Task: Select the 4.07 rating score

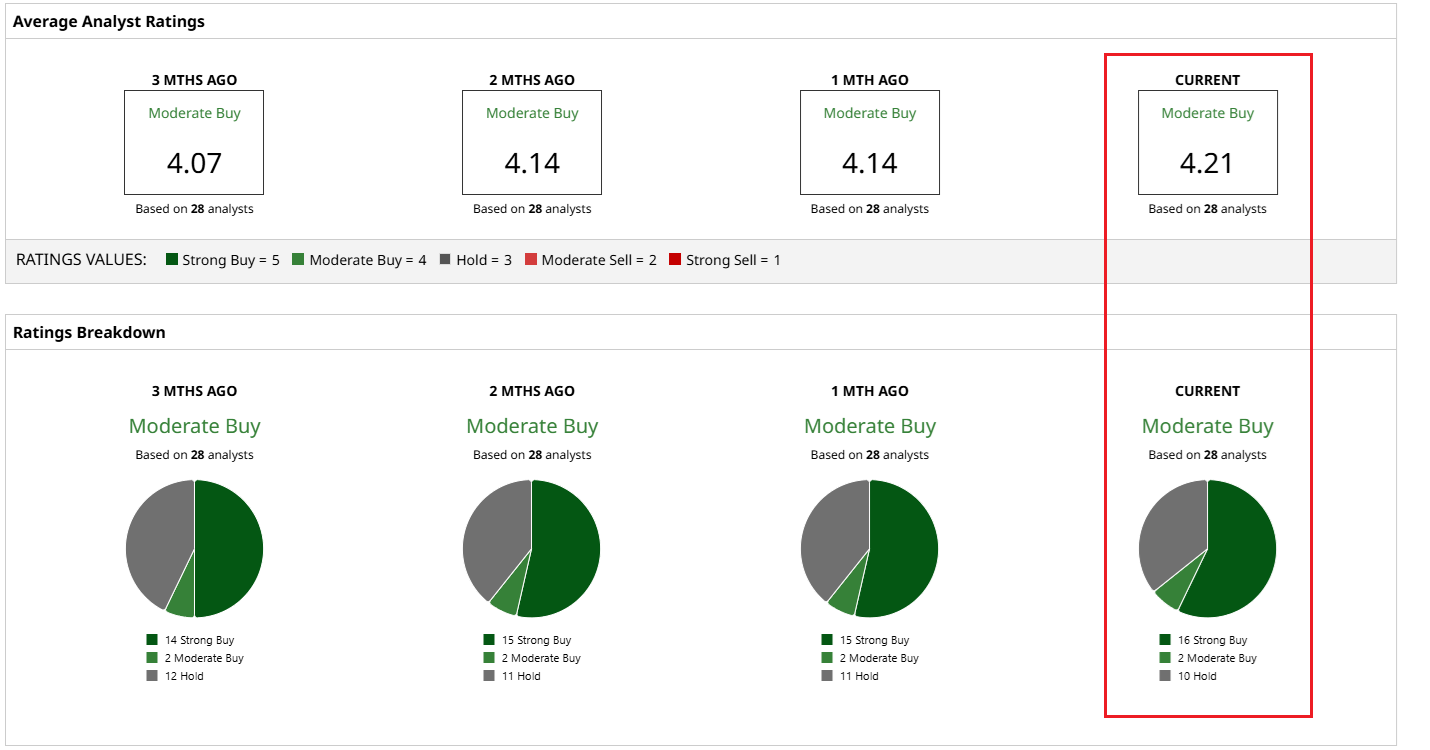Action: point(194,163)
